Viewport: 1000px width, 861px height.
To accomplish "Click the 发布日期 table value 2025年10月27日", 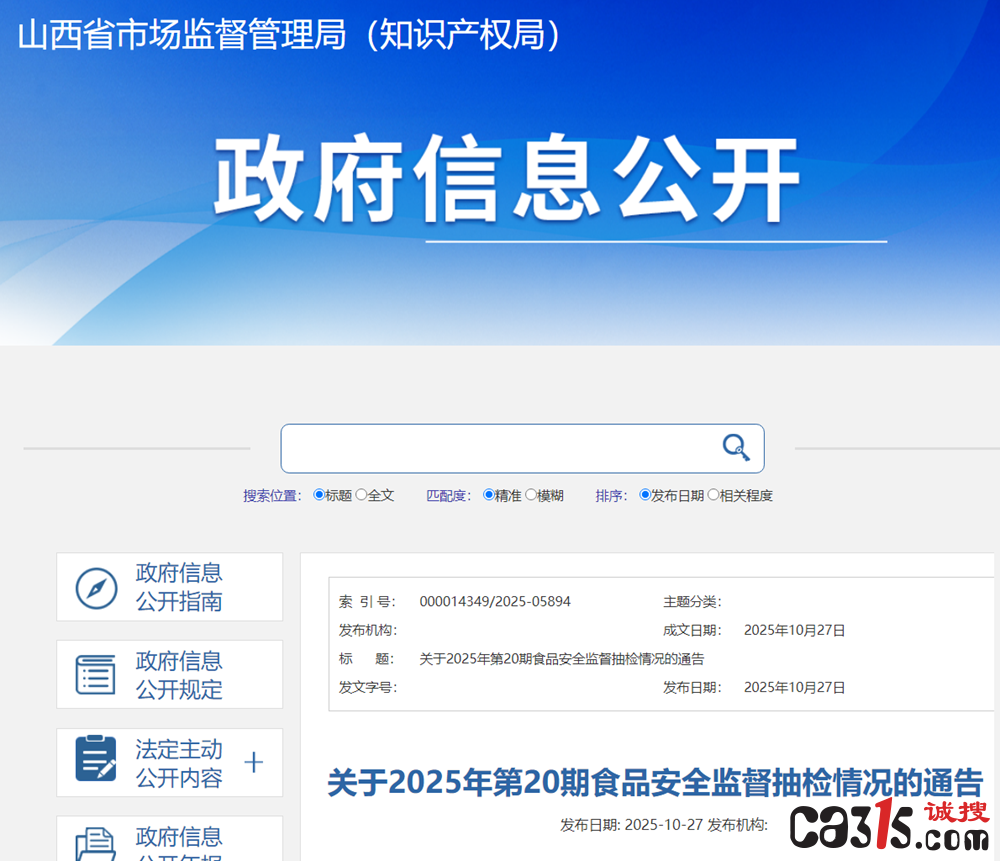I will [794, 688].
